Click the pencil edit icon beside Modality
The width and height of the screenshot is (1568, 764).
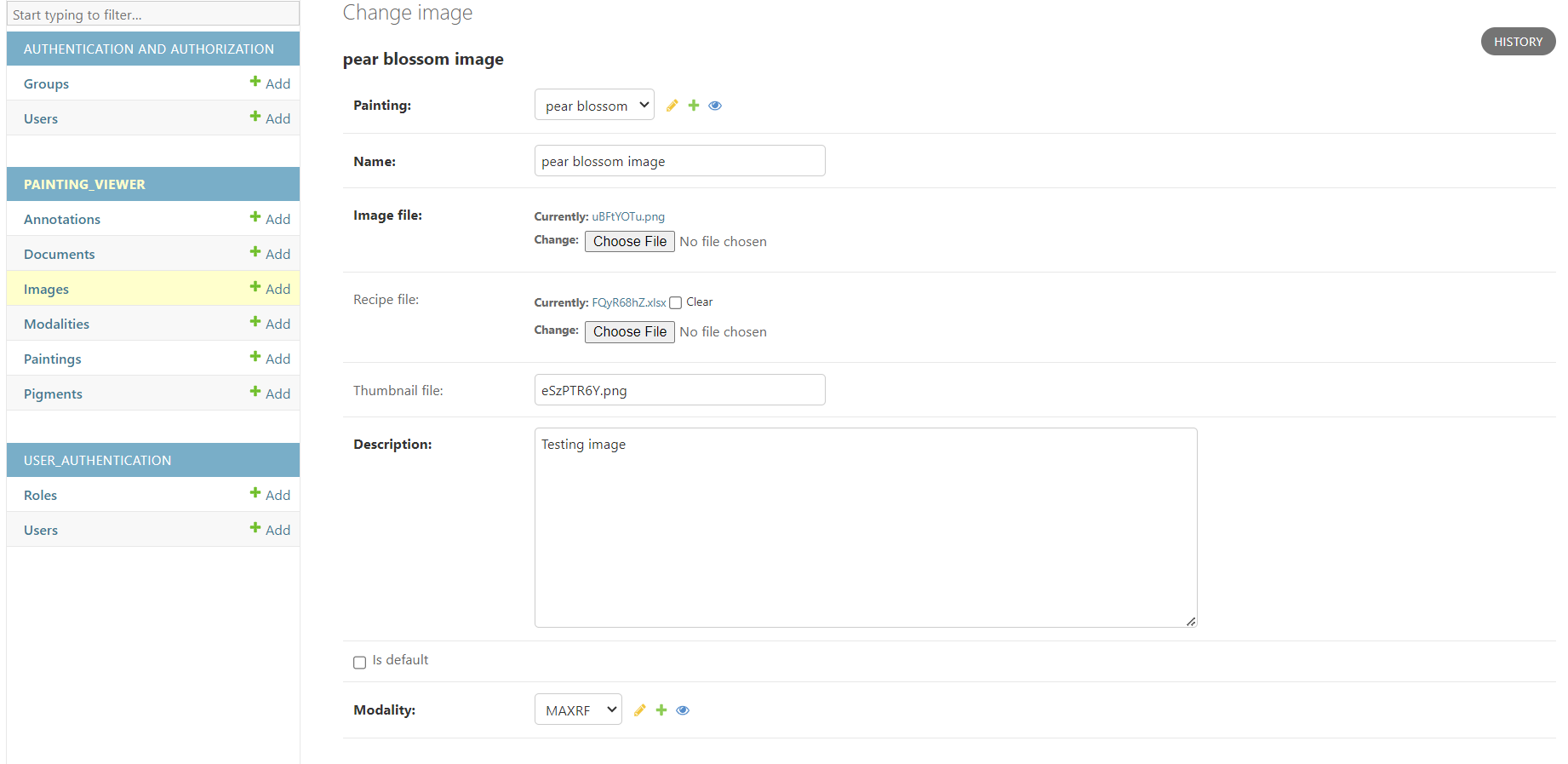point(639,710)
